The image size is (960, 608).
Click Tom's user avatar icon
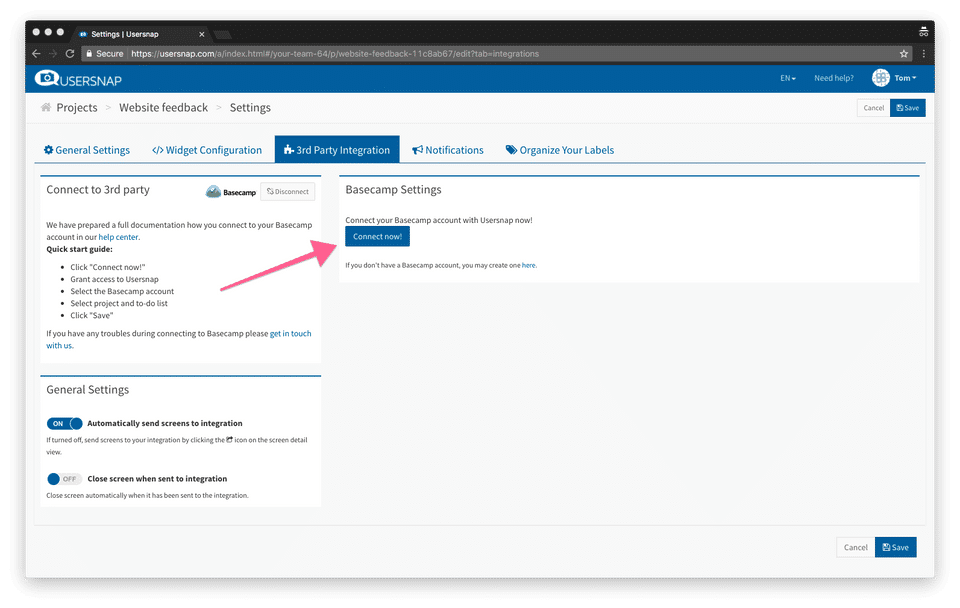880,78
